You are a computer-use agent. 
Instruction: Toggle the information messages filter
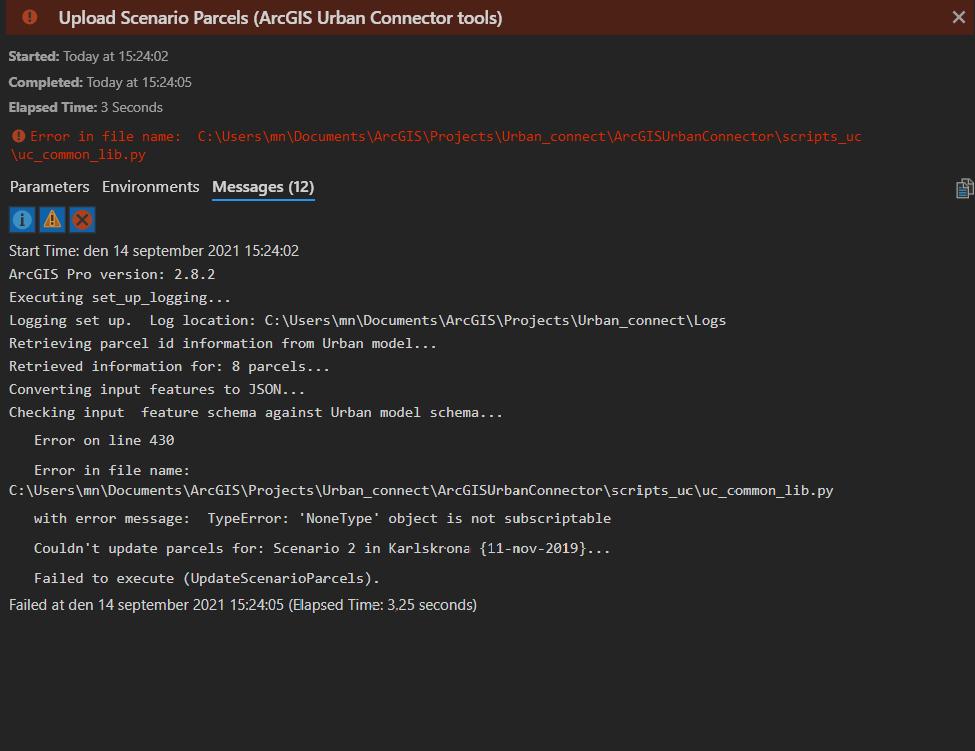[22, 220]
